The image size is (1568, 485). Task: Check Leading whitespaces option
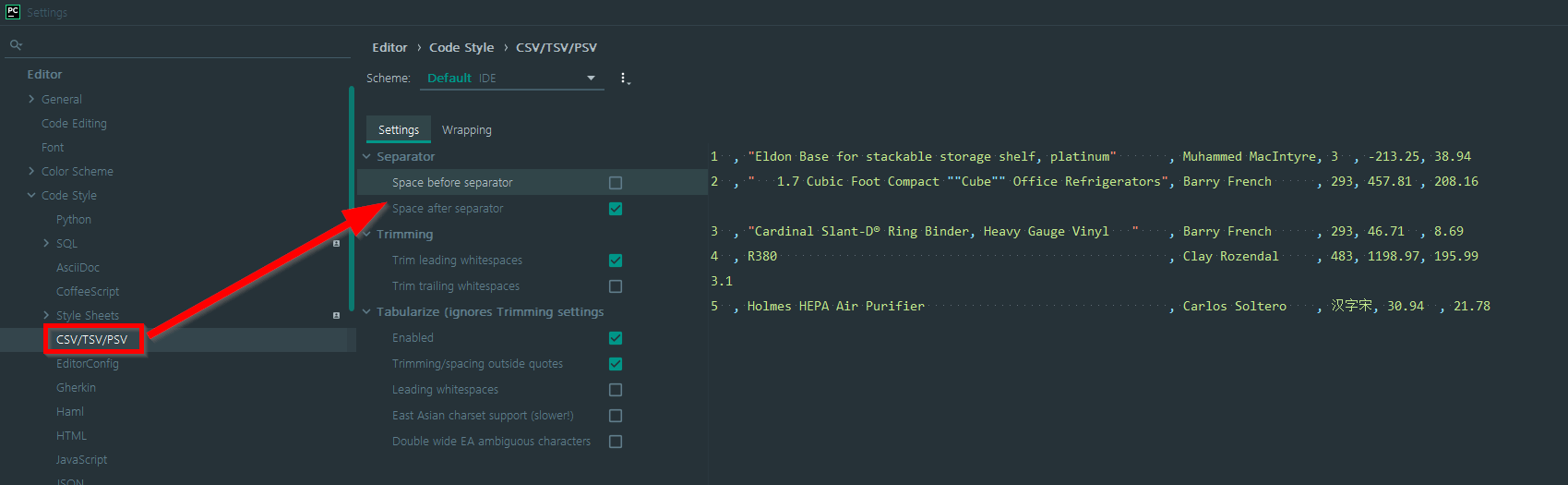click(616, 390)
